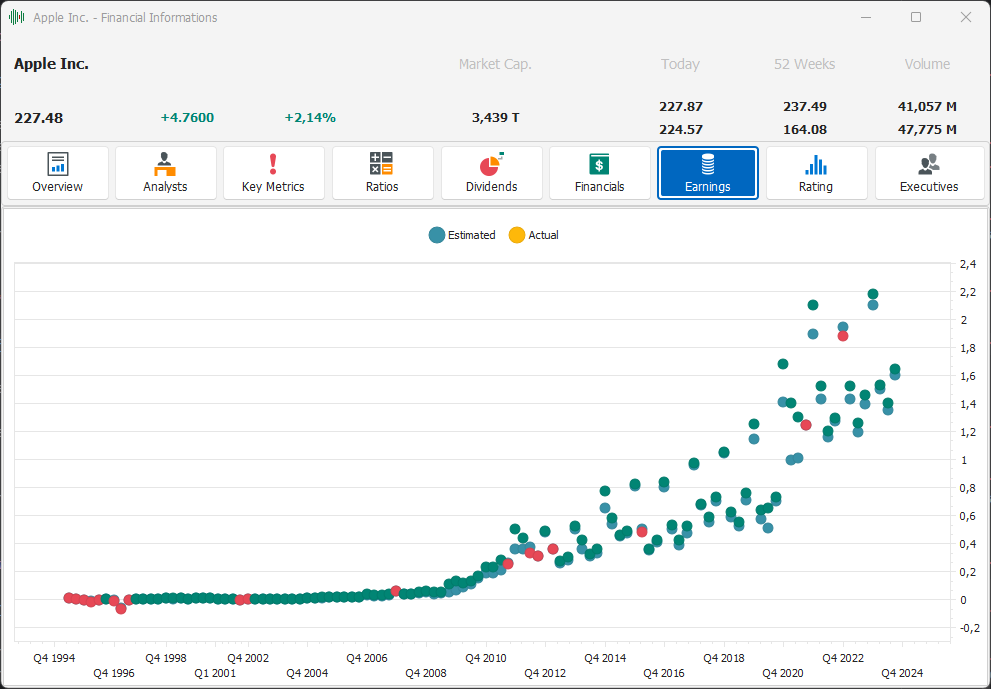Image resolution: width=991 pixels, height=689 pixels.
Task: Click the Q4 2024 axis label
Action: [903, 673]
